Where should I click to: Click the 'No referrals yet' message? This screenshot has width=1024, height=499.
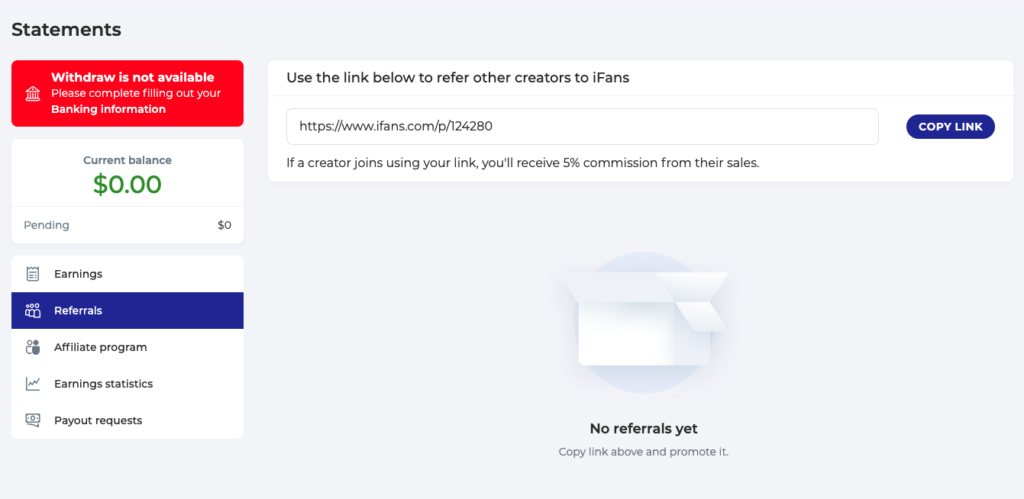[x=644, y=429]
